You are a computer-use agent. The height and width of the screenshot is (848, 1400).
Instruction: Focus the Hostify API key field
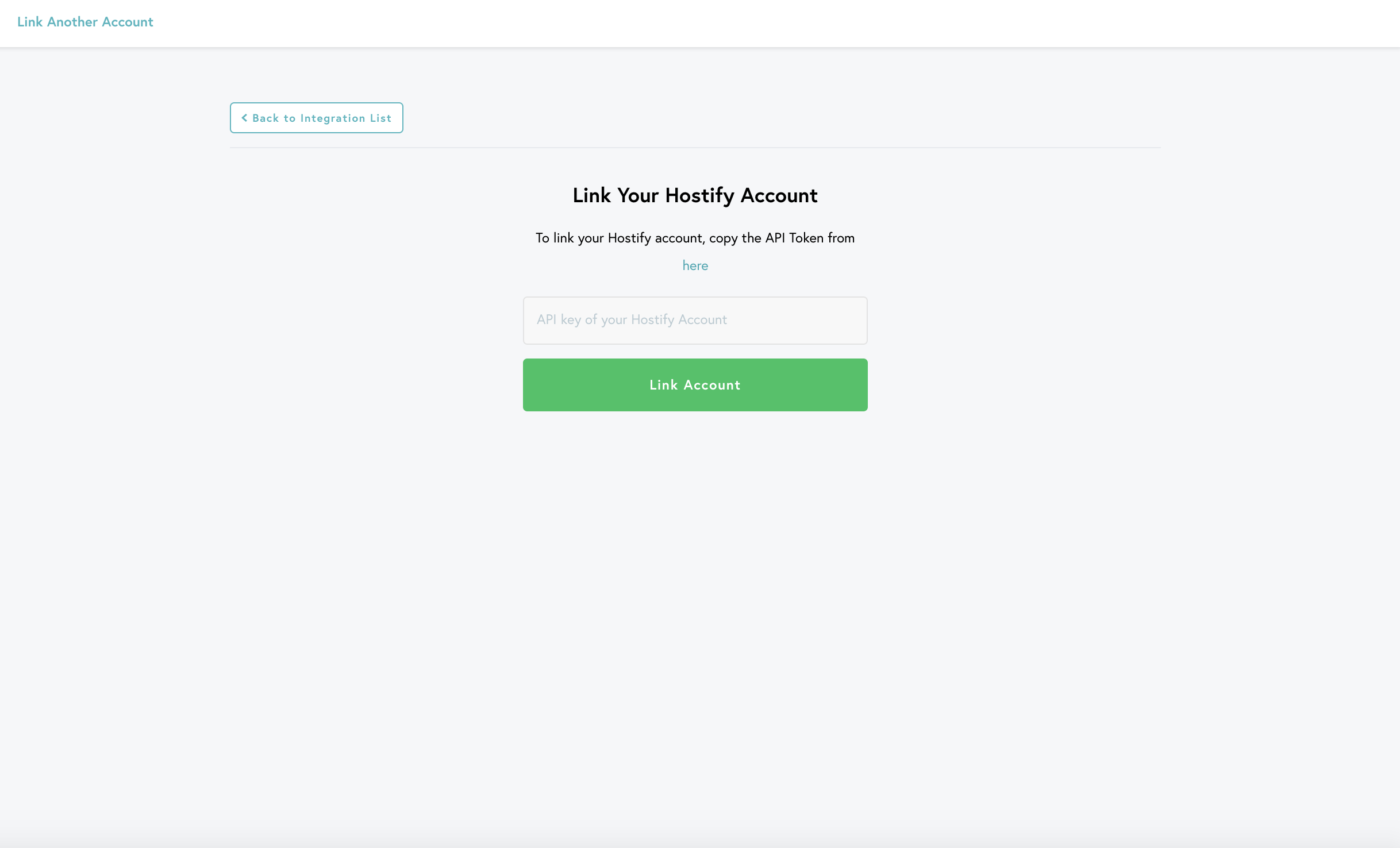695,321
